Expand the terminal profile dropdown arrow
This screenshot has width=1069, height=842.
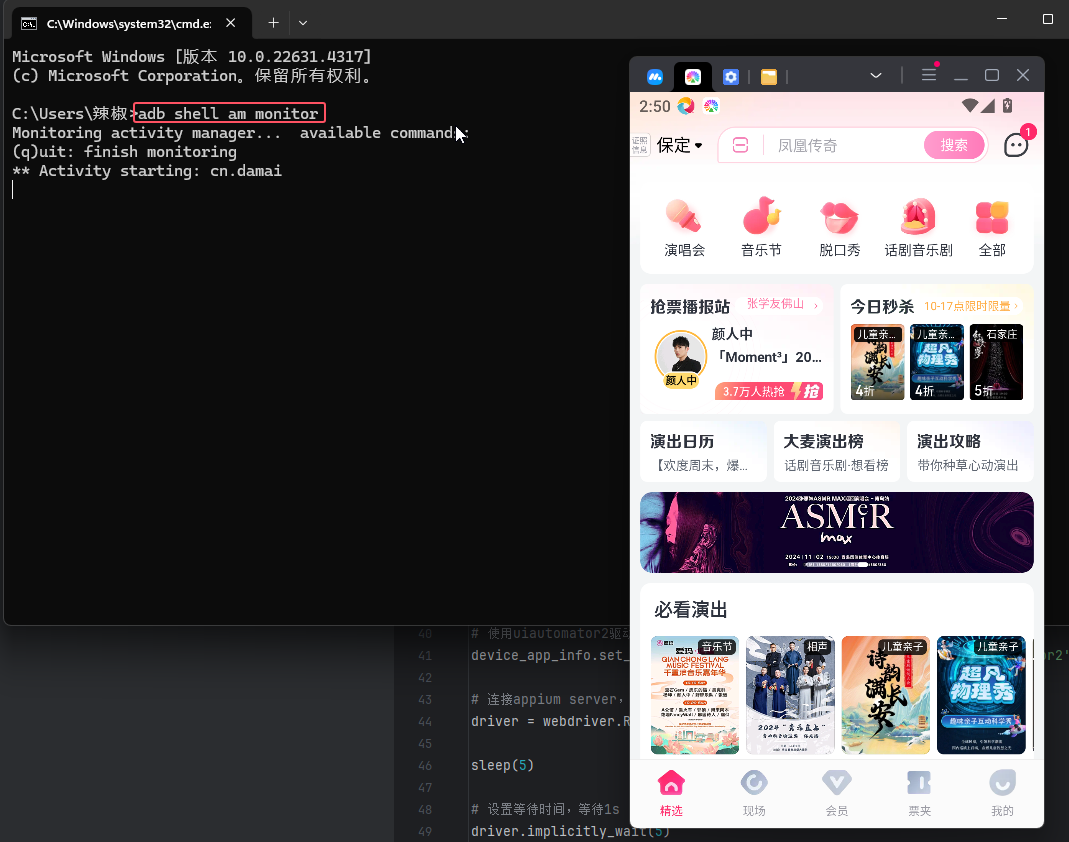(x=303, y=22)
